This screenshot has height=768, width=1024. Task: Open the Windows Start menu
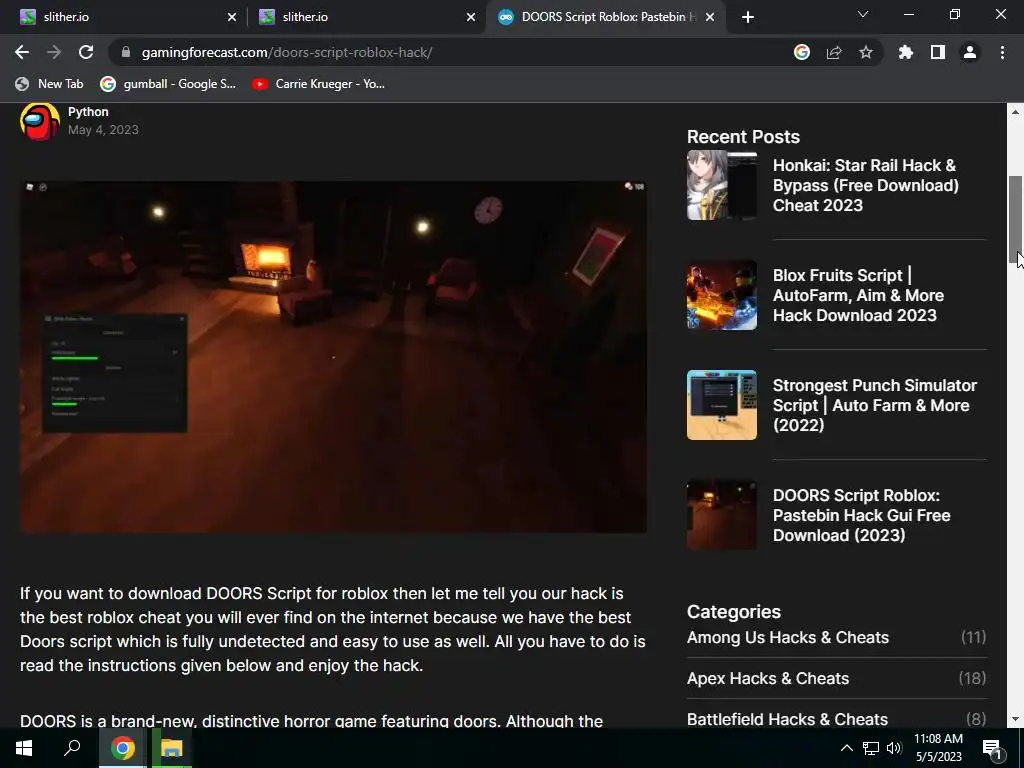tap(24, 748)
